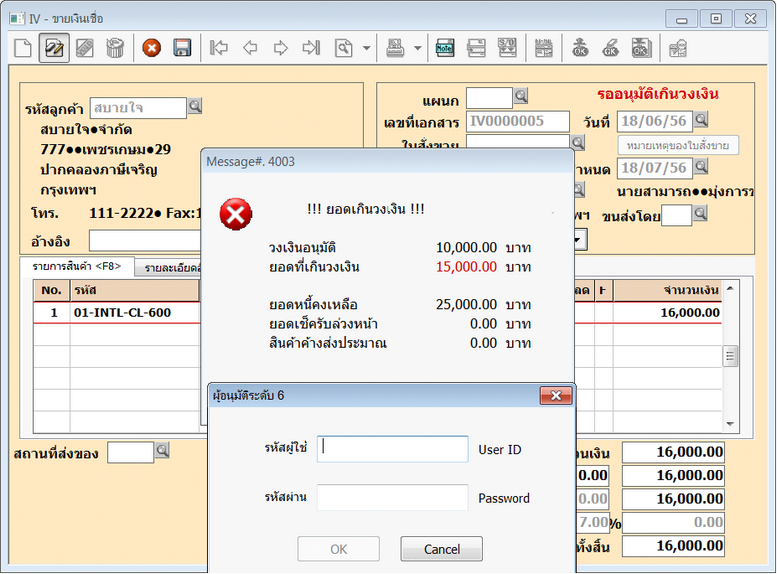
Task: Close the ผู้อนุมัติระดับ 6 dialog
Action: click(555, 395)
